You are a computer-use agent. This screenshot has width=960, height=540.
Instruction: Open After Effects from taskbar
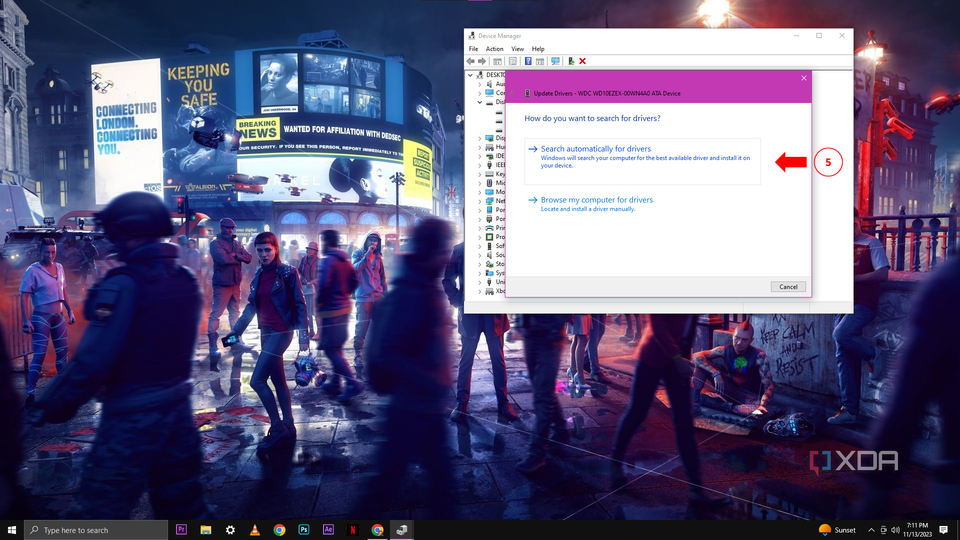pyautogui.click(x=328, y=530)
